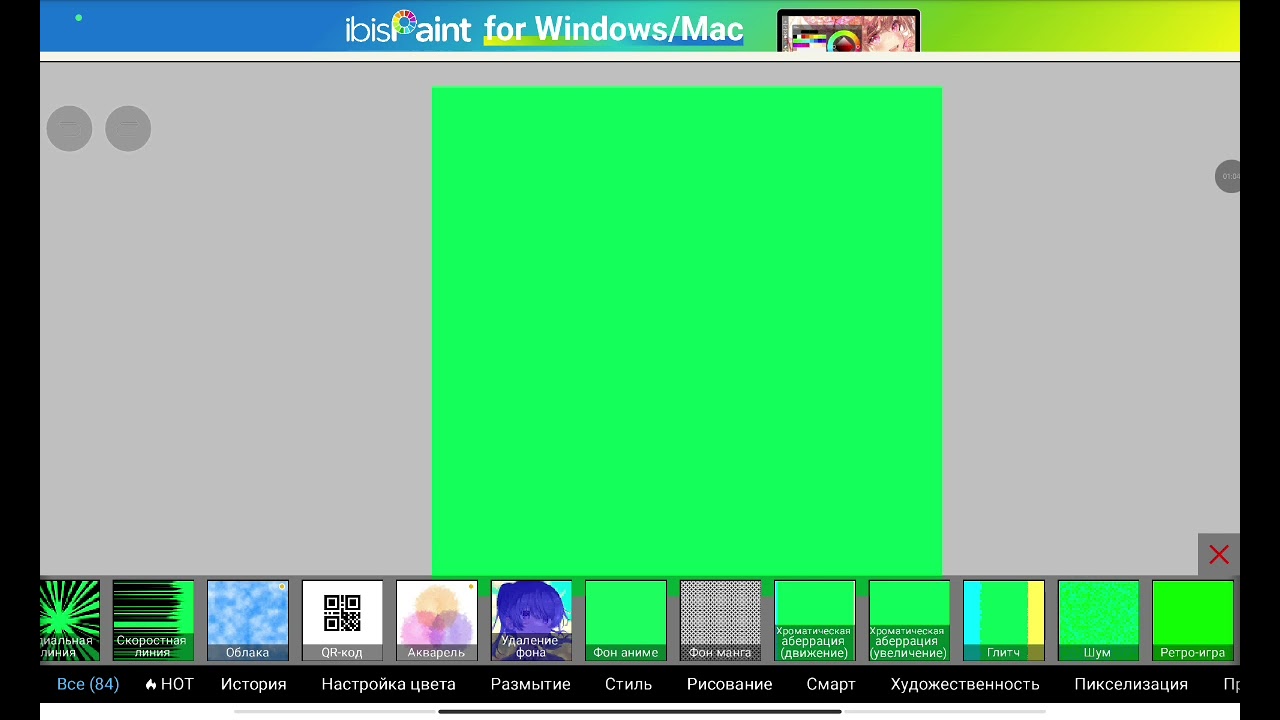Select the Шум noise filter

[1098, 621]
